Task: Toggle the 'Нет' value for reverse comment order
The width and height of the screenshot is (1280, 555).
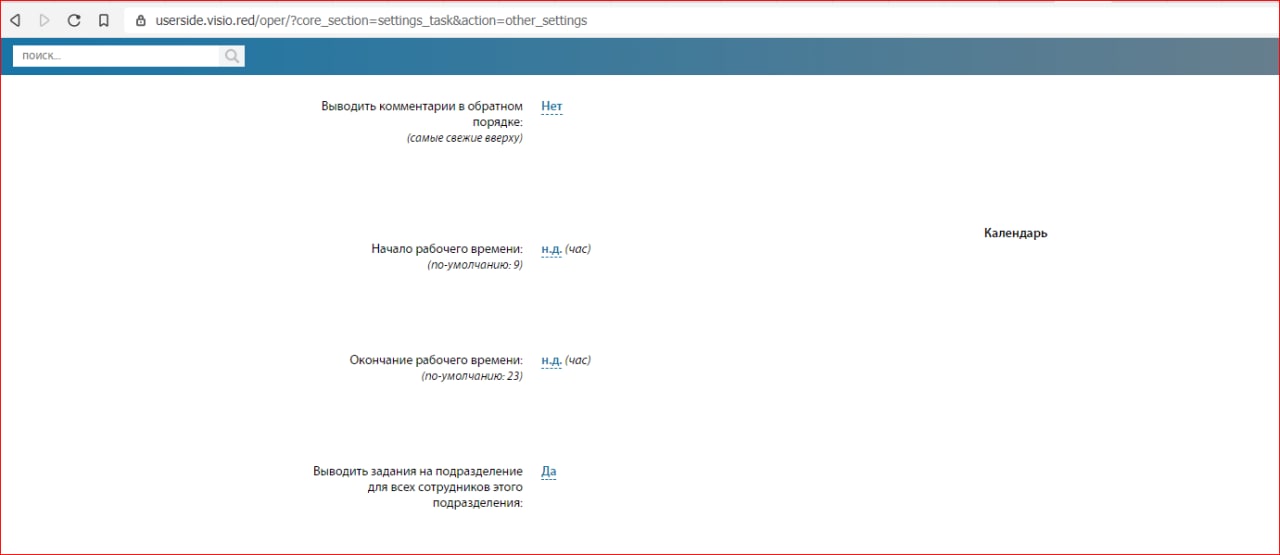Action: coord(552,106)
